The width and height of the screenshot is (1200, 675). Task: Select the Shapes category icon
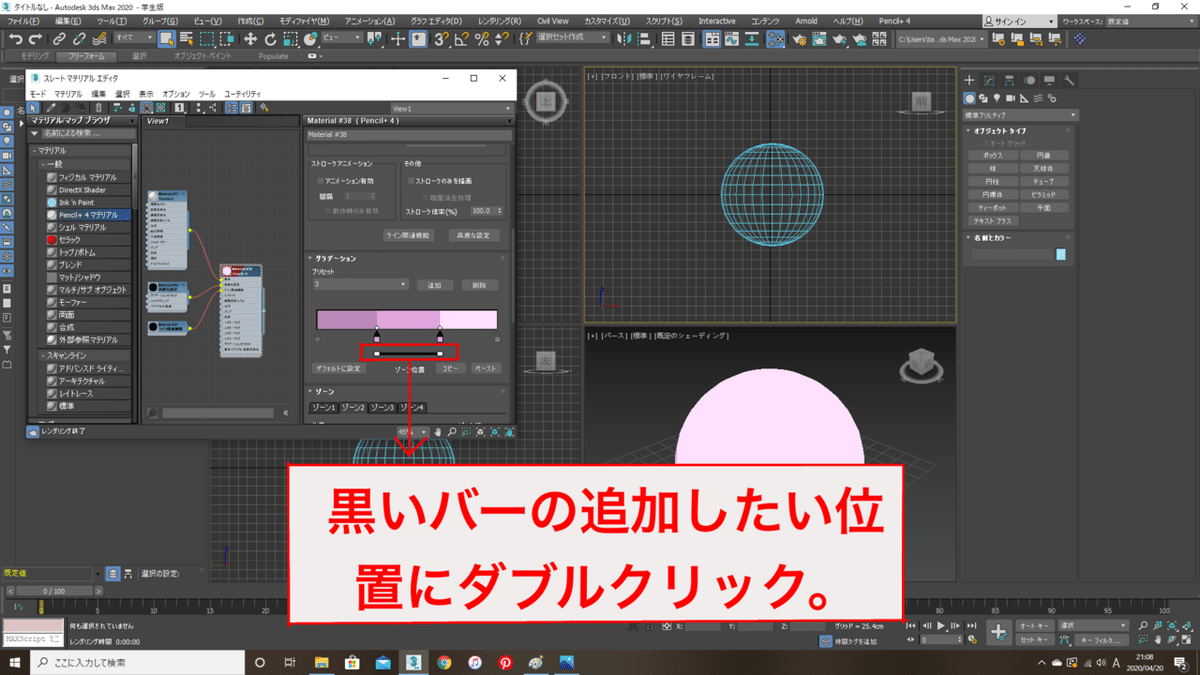[983, 98]
